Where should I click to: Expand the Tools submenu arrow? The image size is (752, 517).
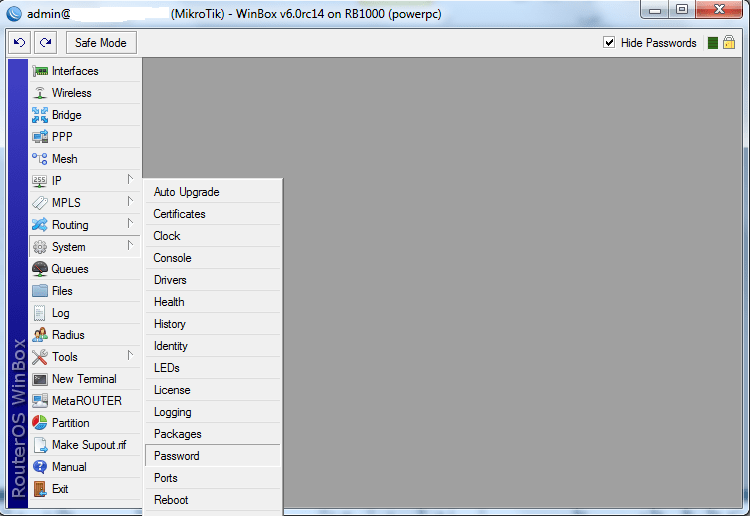tap(130, 355)
